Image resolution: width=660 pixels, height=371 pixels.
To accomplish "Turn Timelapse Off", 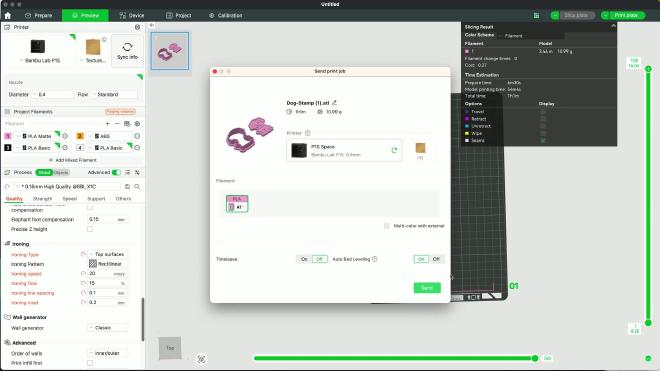I will [x=319, y=259].
